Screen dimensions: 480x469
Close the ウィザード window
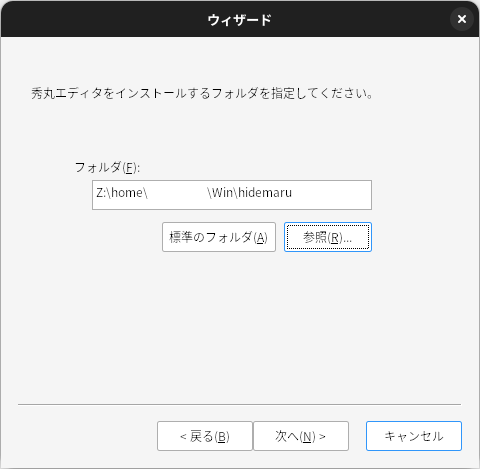coord(462,19)
